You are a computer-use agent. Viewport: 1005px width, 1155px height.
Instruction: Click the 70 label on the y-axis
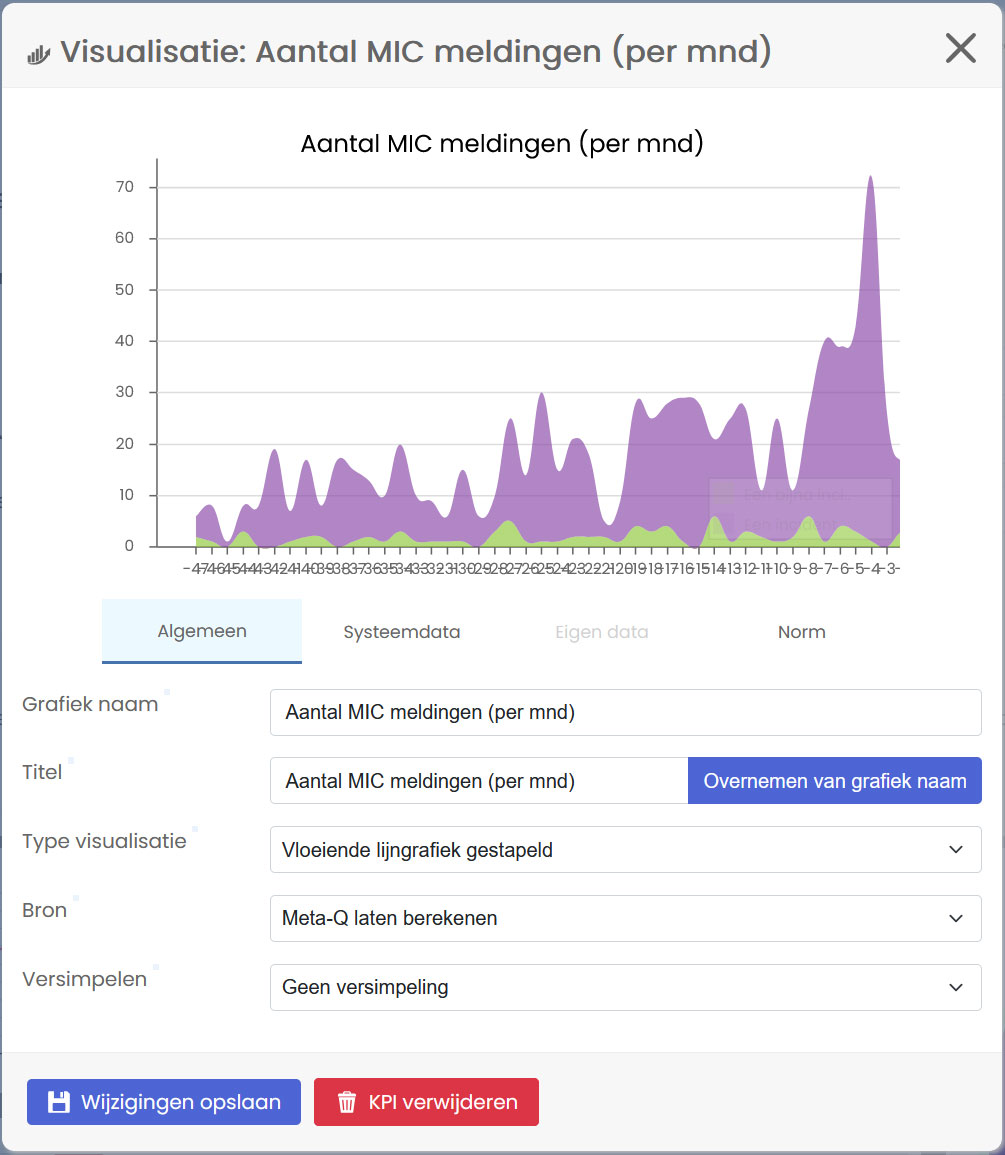pyautogui.click(x=125, y=187)
